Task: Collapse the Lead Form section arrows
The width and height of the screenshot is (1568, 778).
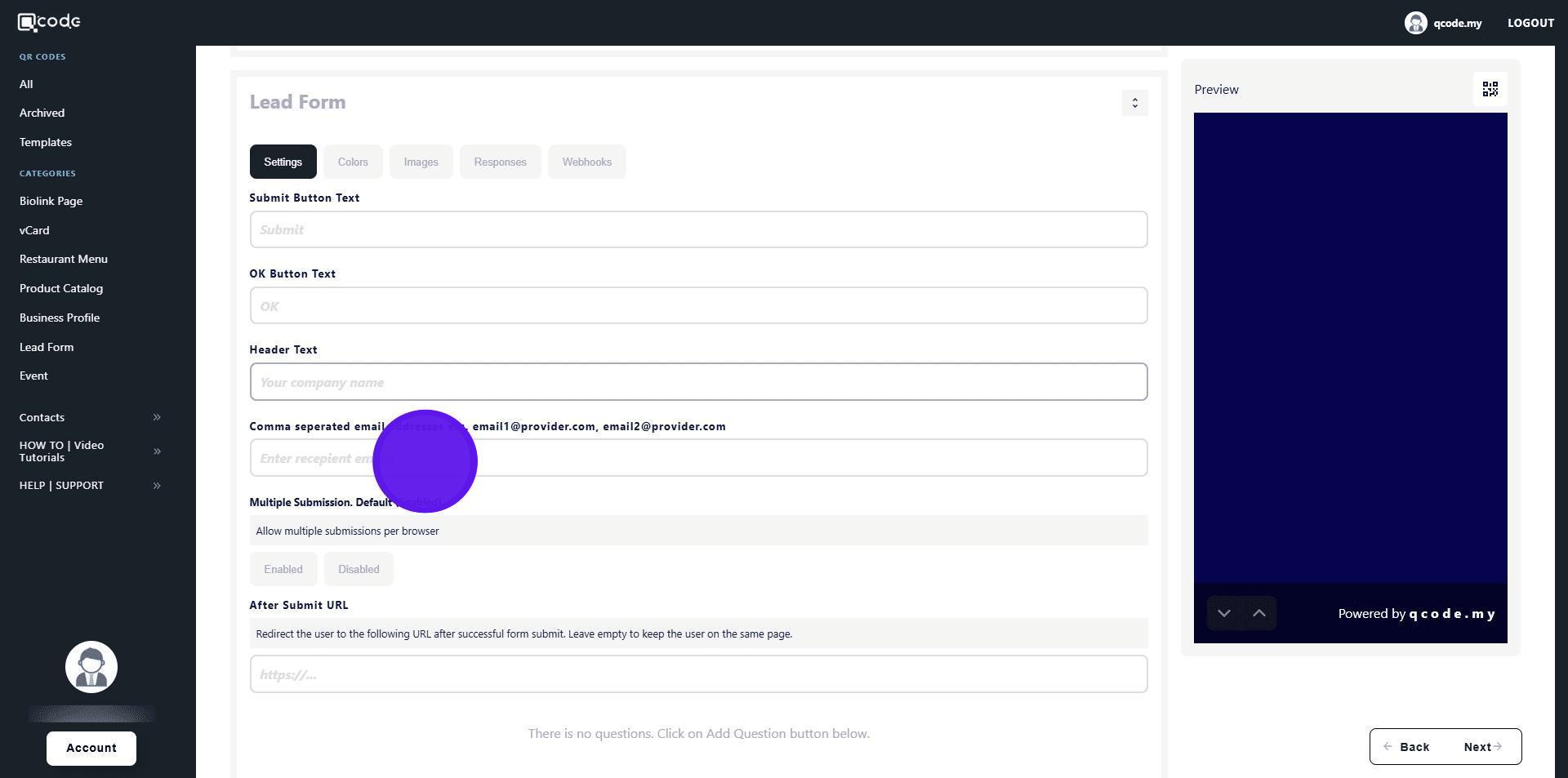Action: point(1134,103)
